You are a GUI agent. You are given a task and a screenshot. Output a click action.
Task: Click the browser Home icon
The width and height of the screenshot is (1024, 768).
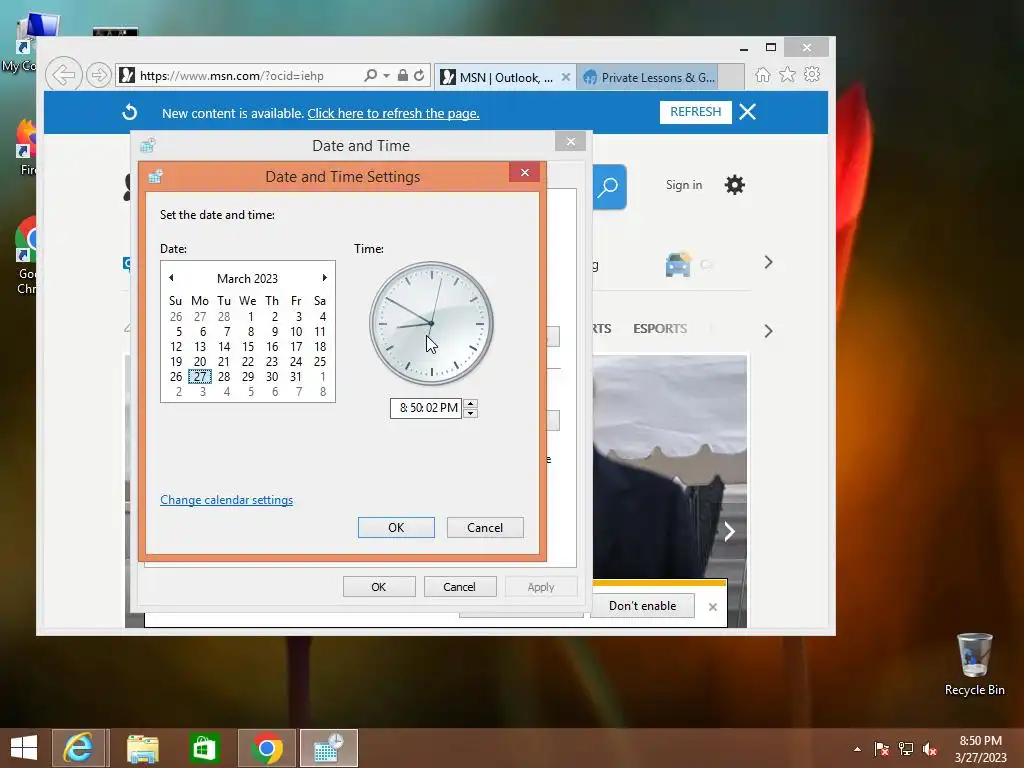(763, 75)
